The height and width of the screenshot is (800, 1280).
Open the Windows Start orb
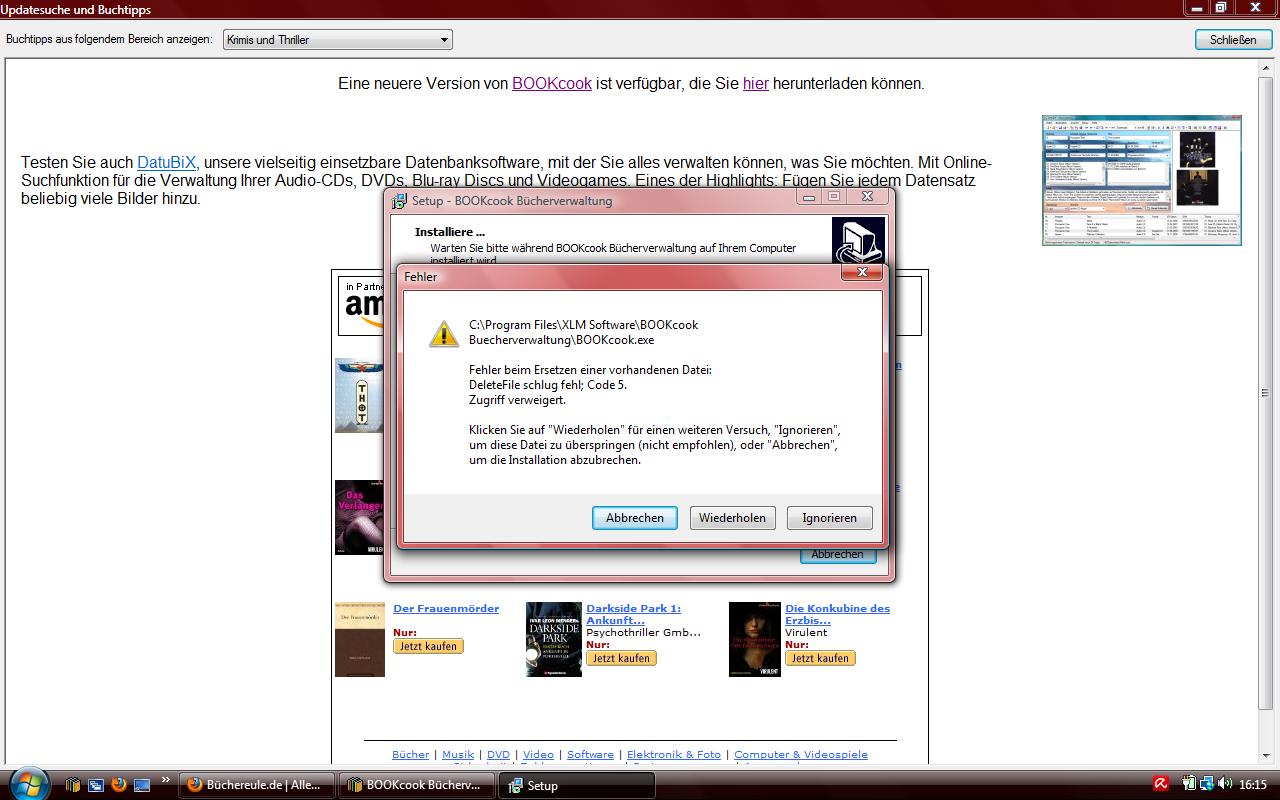click(27, 784)
